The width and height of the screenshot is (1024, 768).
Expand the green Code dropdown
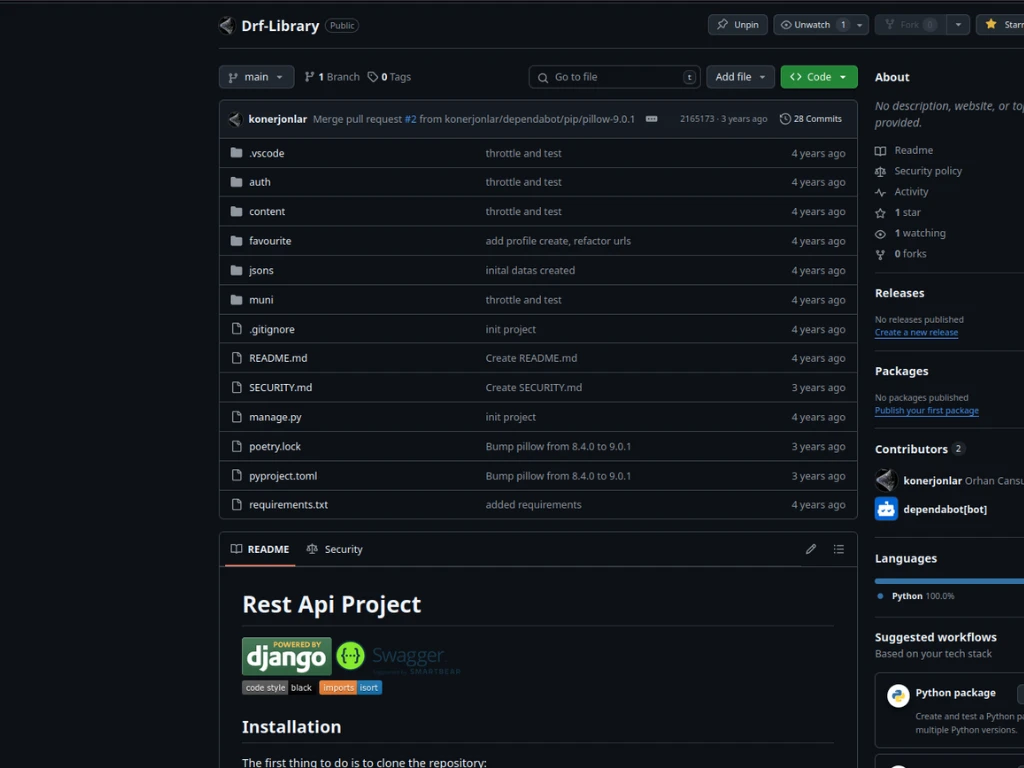[818, 77]
